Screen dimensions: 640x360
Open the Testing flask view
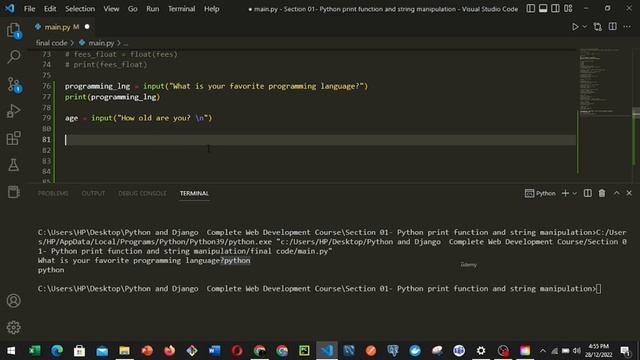(13, 165)
